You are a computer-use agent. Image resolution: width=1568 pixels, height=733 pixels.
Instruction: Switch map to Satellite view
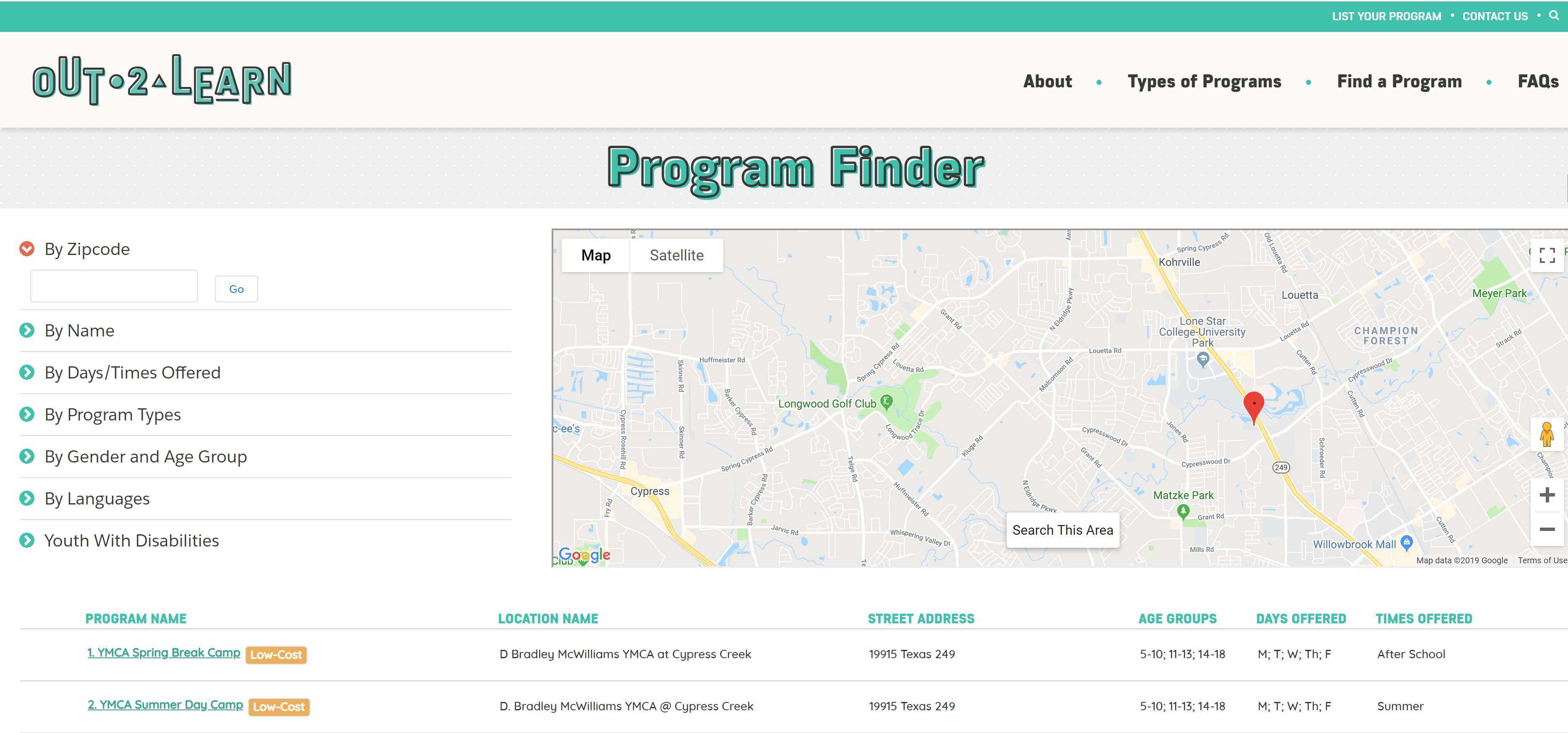click(676, 255)
